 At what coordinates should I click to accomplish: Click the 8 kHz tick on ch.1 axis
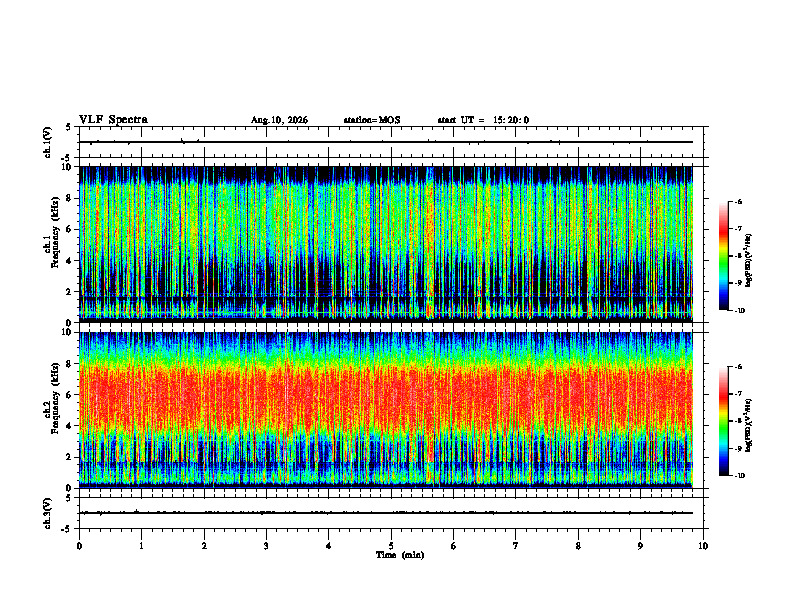point(70,198)
